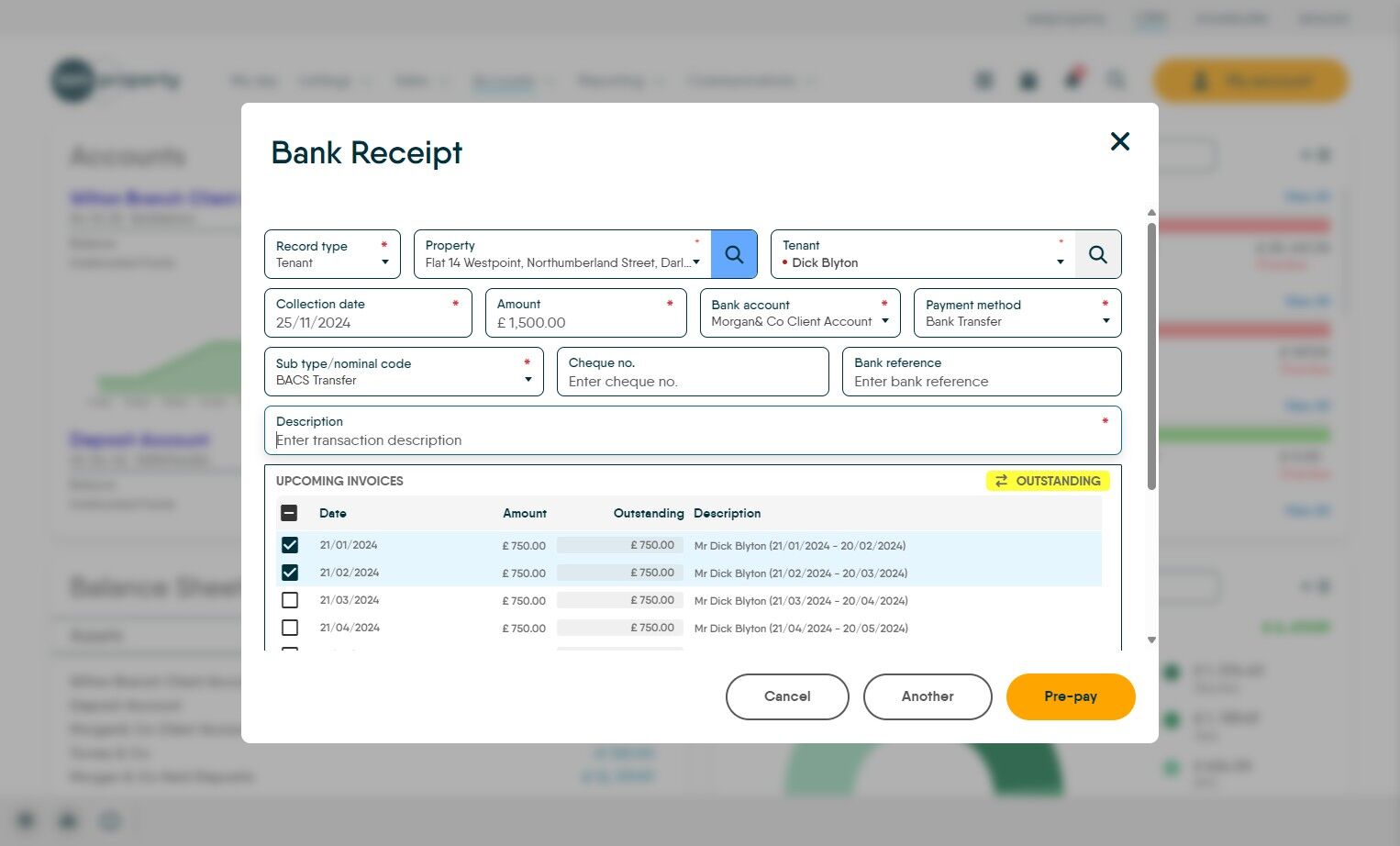
Task: Open the blue property search lookup
Action: [734, 254]
